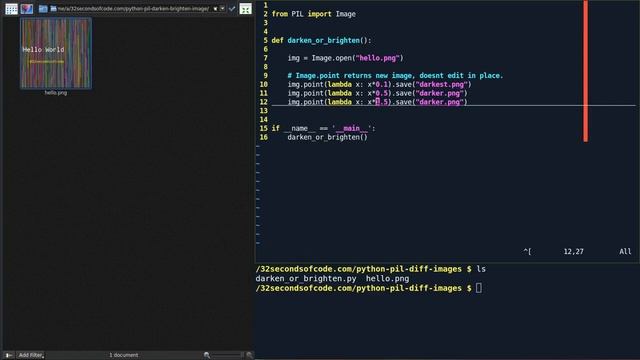Click the checkmark icon beside the address bar
This screenshot has width=640, height=360.
click(x=232, y=9)
